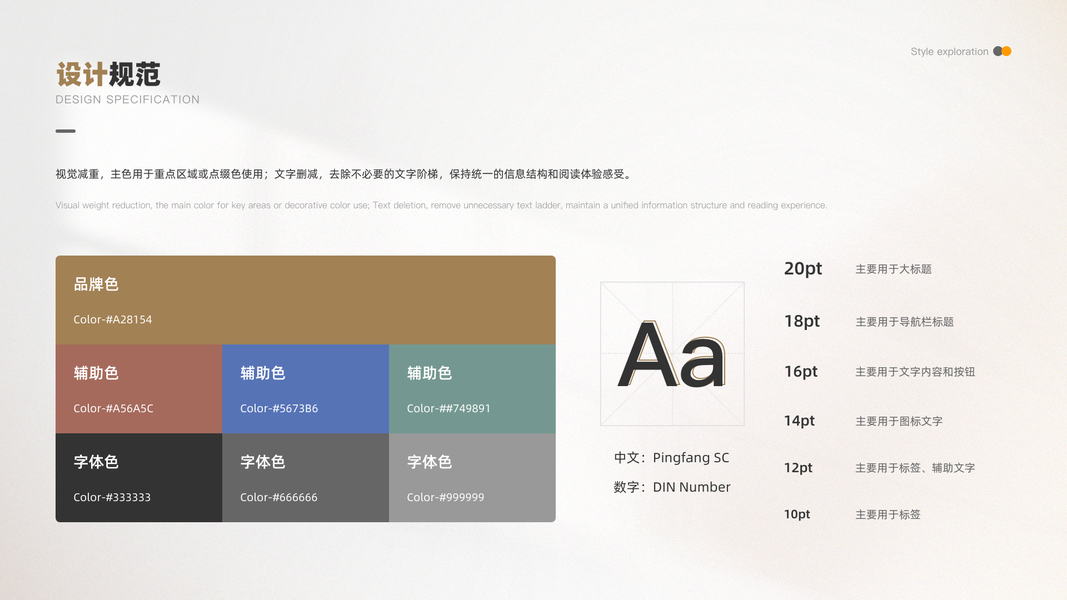Viewport: 1067px width, 600px height.
Task: Click the font color swatch #666666
Action: [306, 478]
